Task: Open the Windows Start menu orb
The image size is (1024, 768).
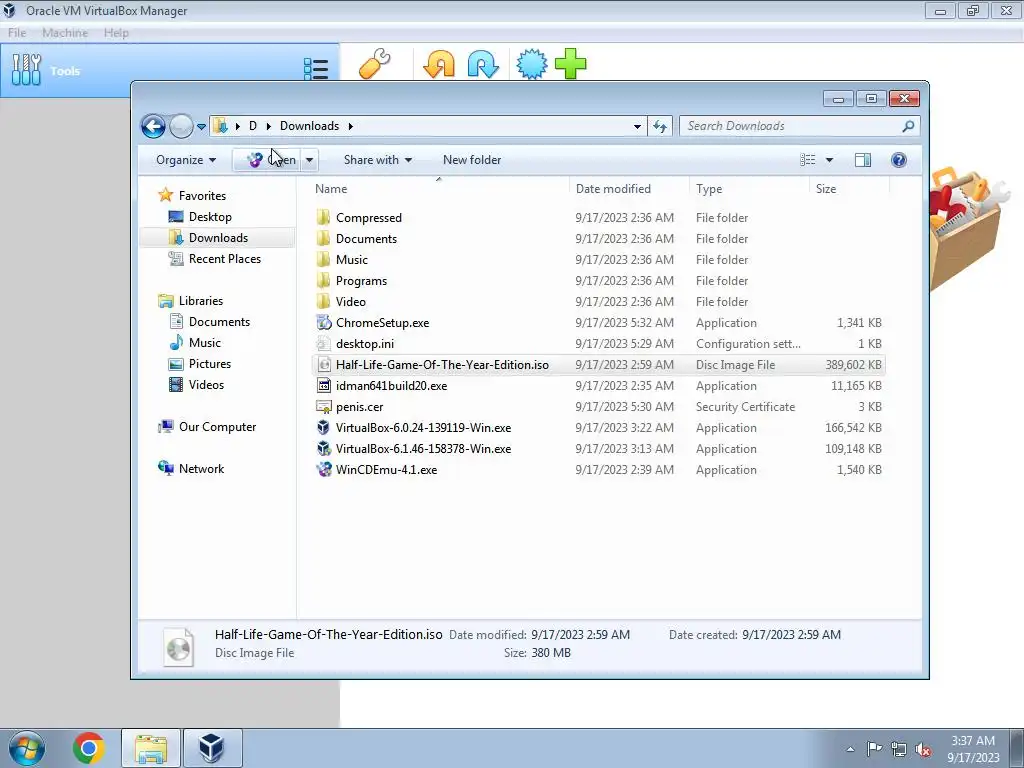Action: (27, 748)
